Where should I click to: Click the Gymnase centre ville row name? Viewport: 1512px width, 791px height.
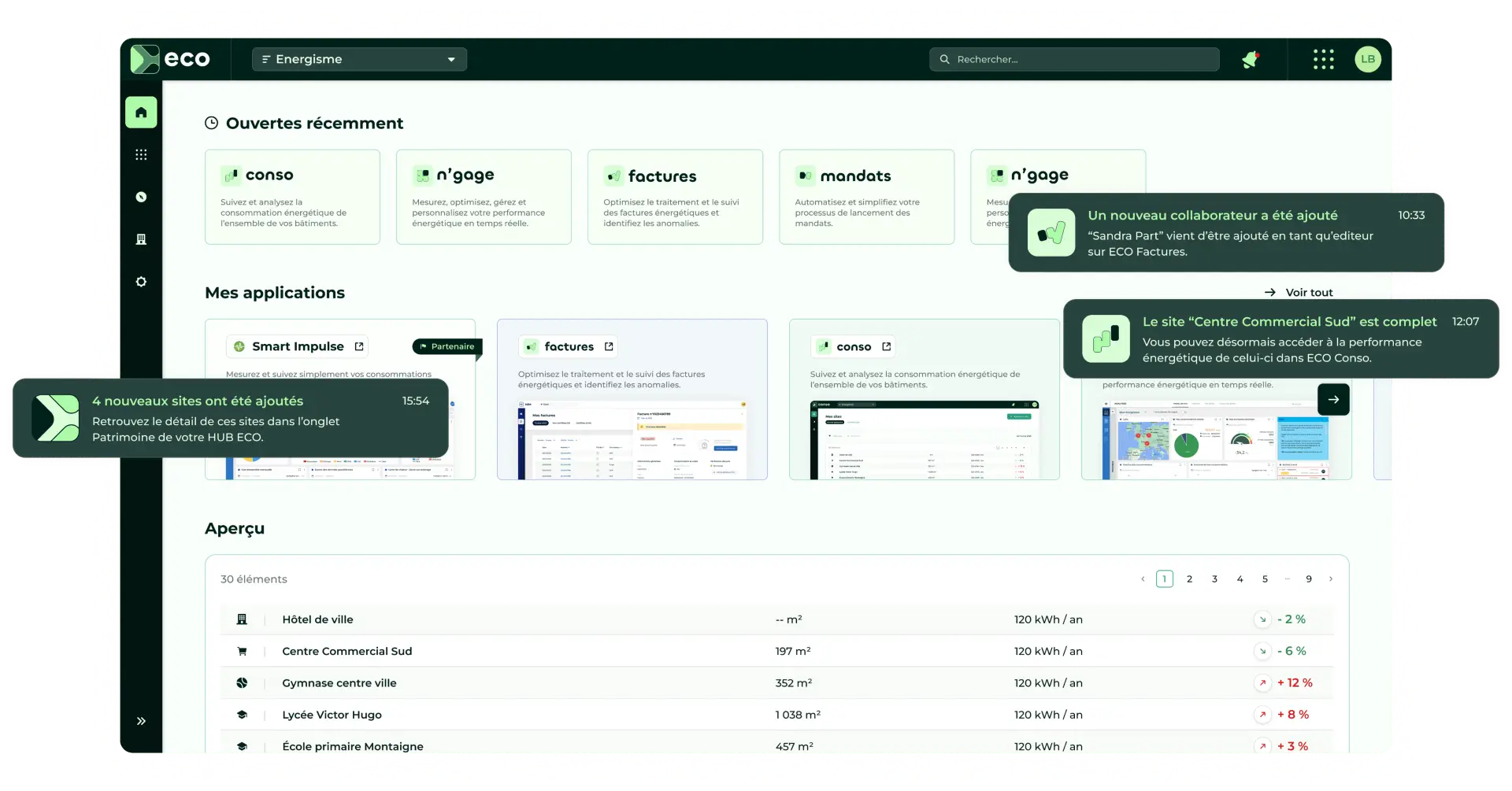[x=339, y=683]
